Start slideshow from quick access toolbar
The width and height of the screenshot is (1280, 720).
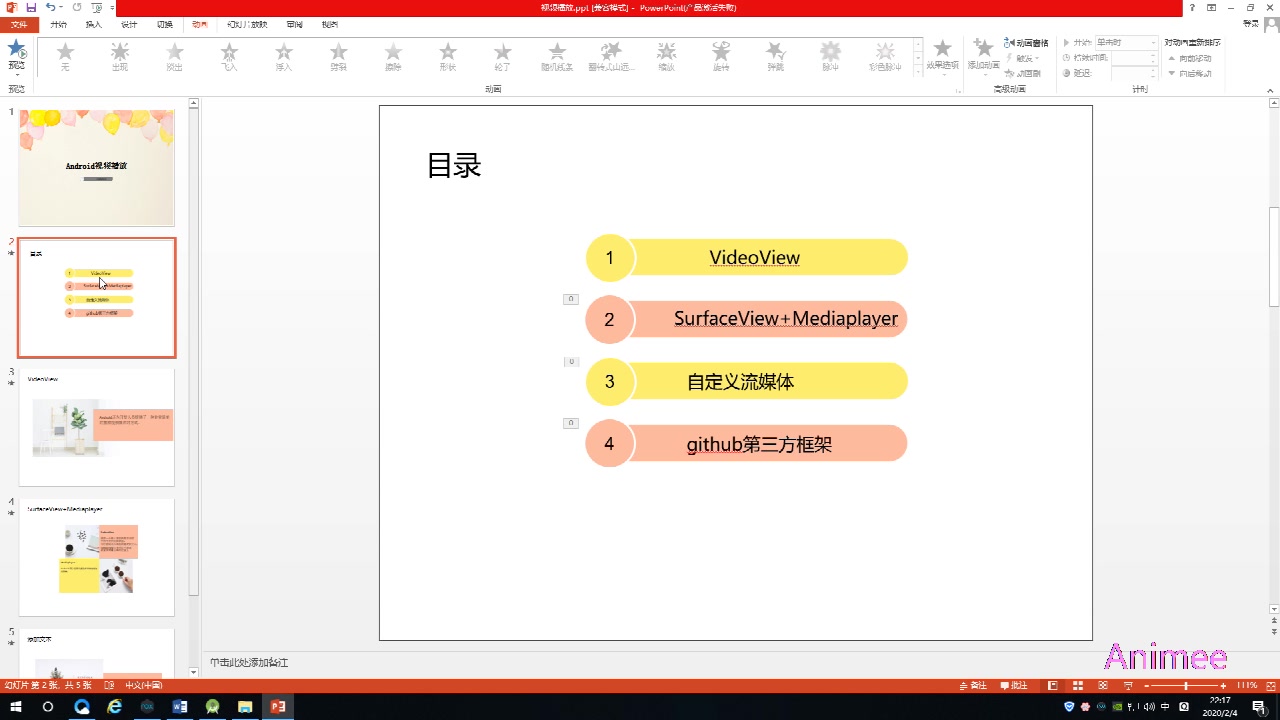[x=97, y=7]
